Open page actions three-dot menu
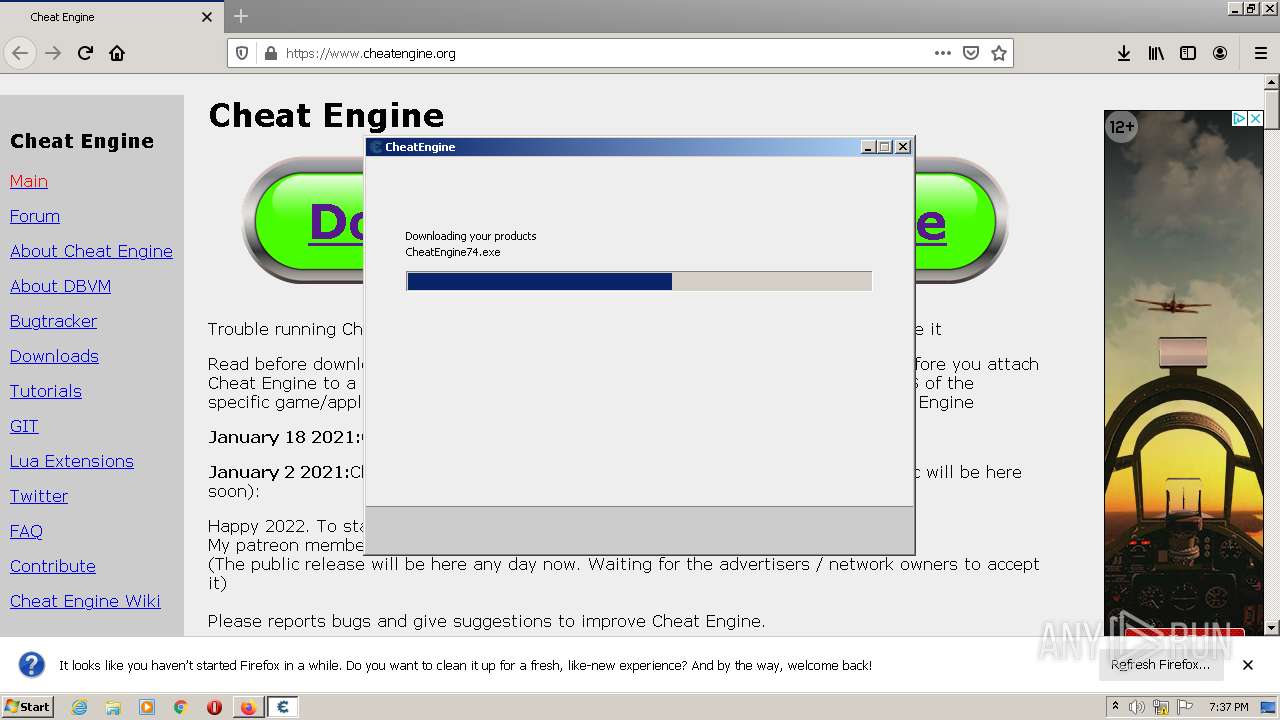The width and height of the screenshot is (1280, 720). pos(943,53)
